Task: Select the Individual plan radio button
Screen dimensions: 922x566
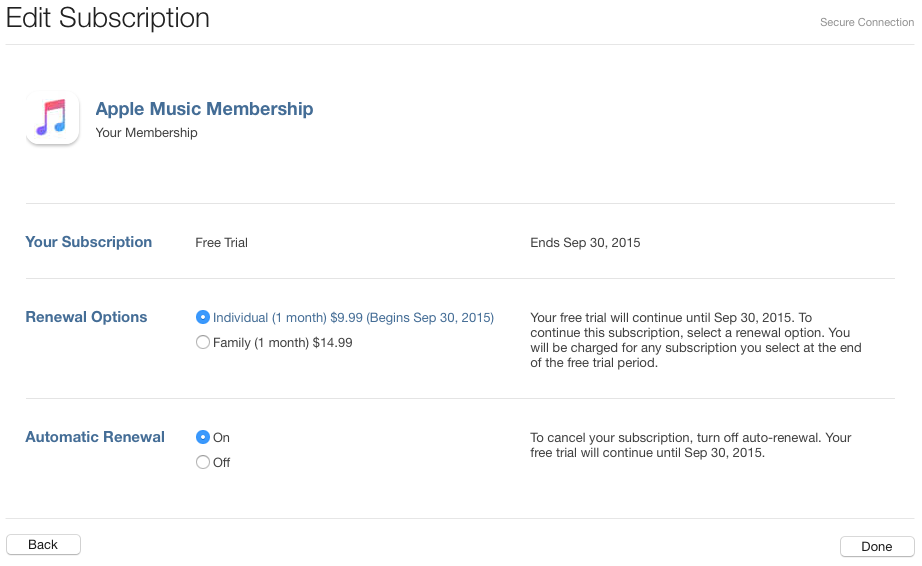Action: pyautogui.click(x=202, y=317)
